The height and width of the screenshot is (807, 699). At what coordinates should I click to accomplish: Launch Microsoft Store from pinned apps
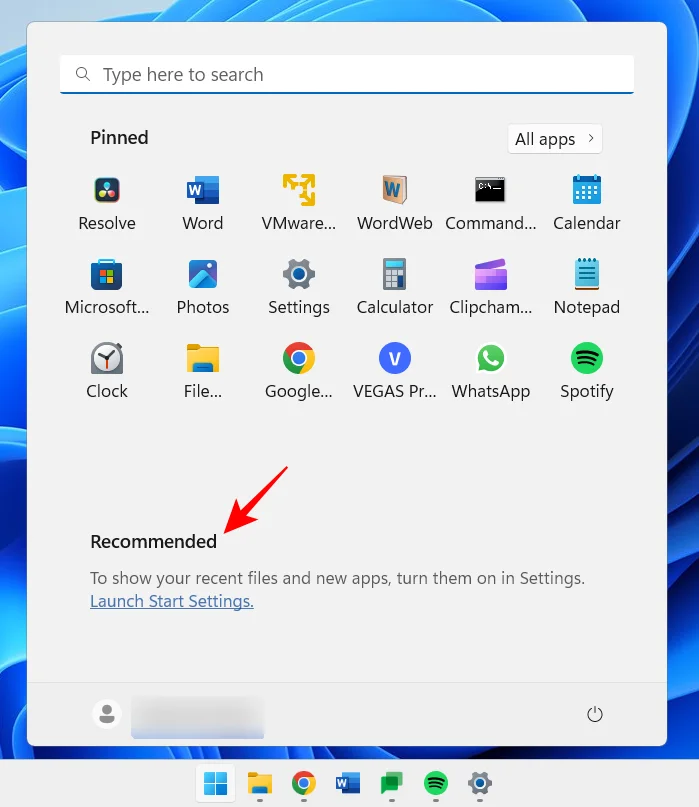coord(107,288)
